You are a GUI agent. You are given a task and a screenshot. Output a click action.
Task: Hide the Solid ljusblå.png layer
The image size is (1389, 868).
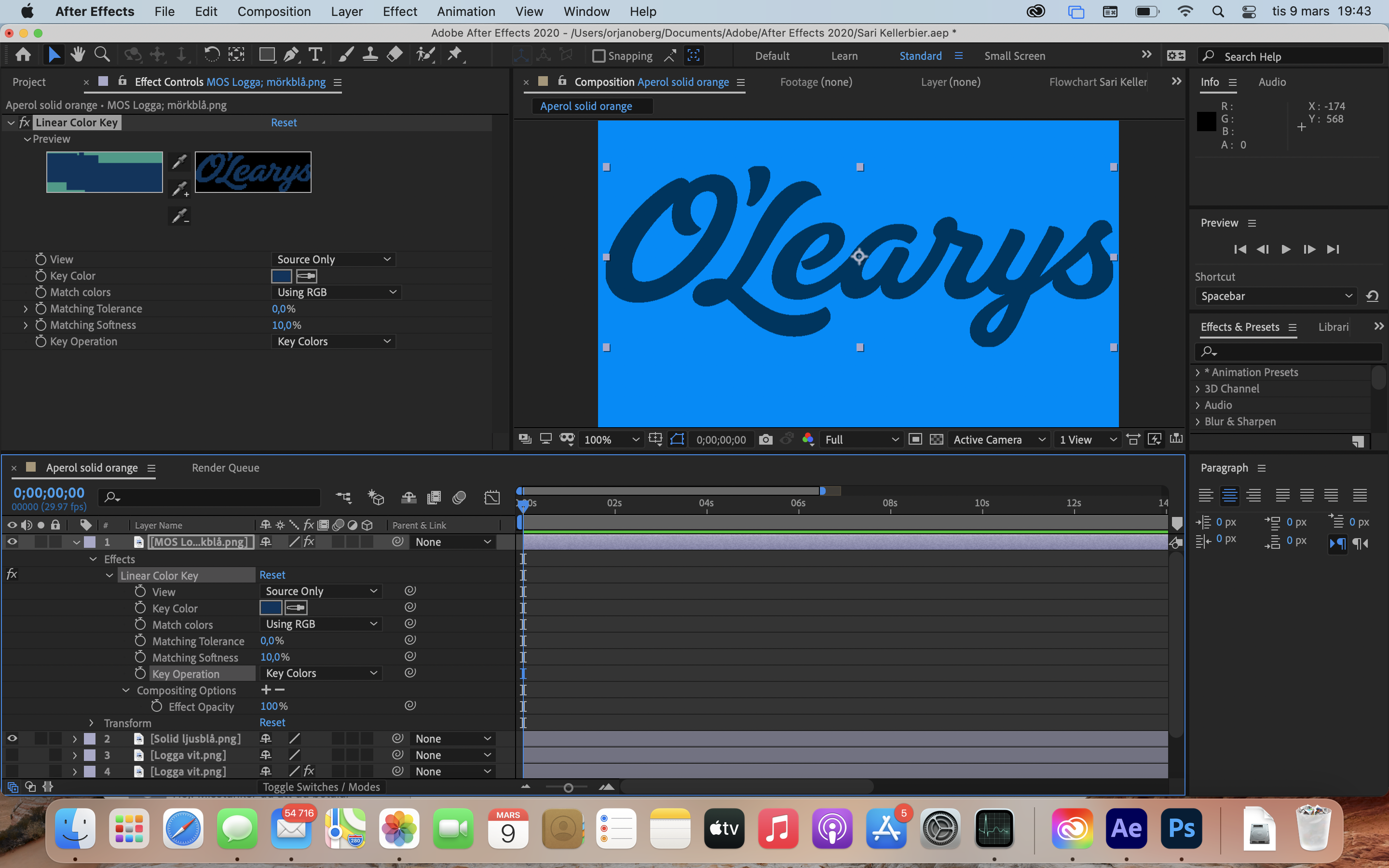tap(12, 739)
